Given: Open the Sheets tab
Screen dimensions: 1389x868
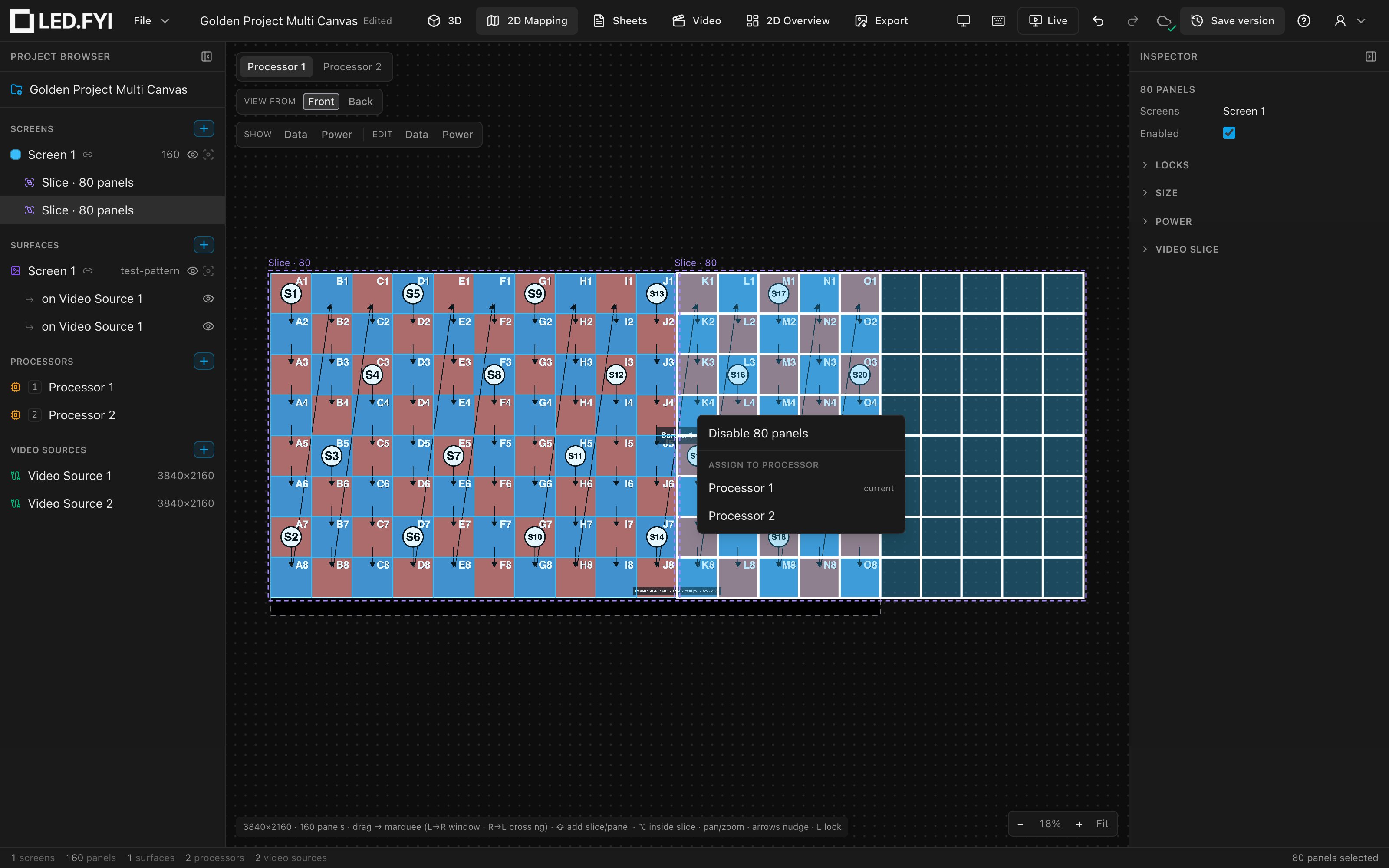Looking at the screenshot, I should [x=620, y=21].
